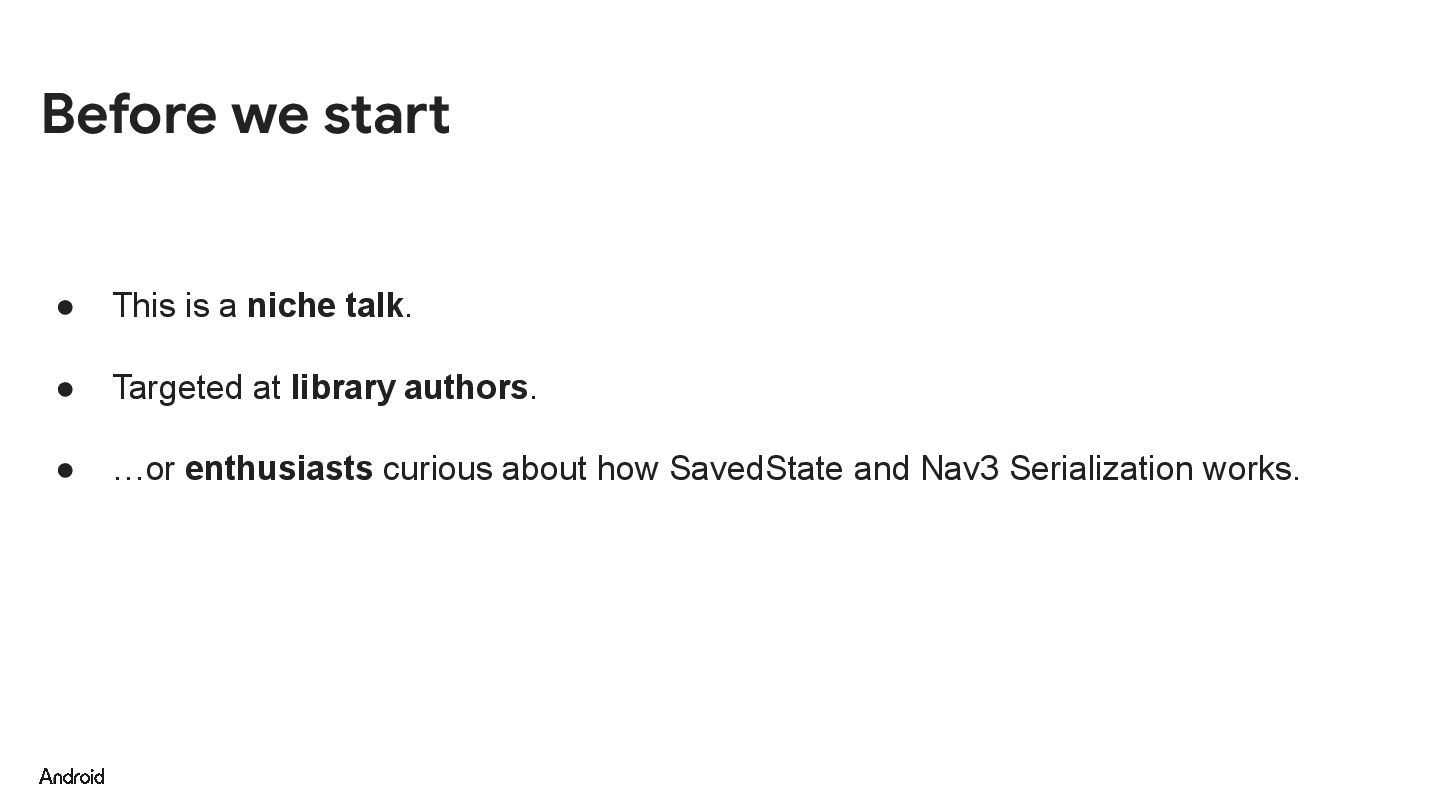Click the bullet dot before '…or enthusiasts'
Viewport: 1440px width, 810px height.
66,470
